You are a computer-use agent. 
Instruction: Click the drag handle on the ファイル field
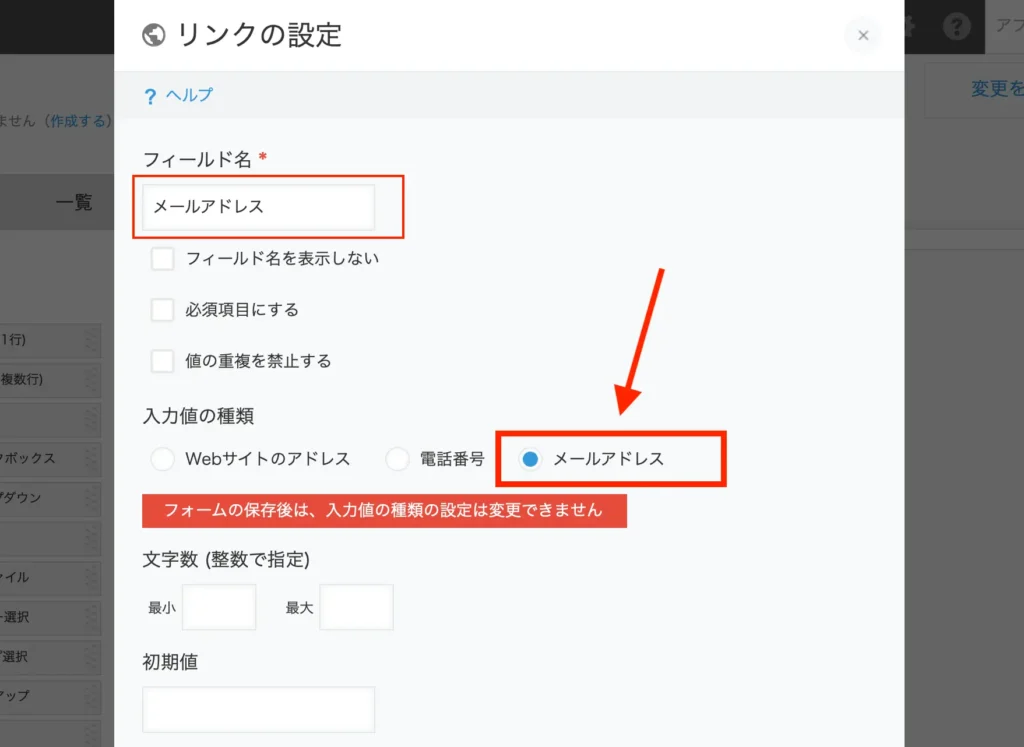(91, 578)
